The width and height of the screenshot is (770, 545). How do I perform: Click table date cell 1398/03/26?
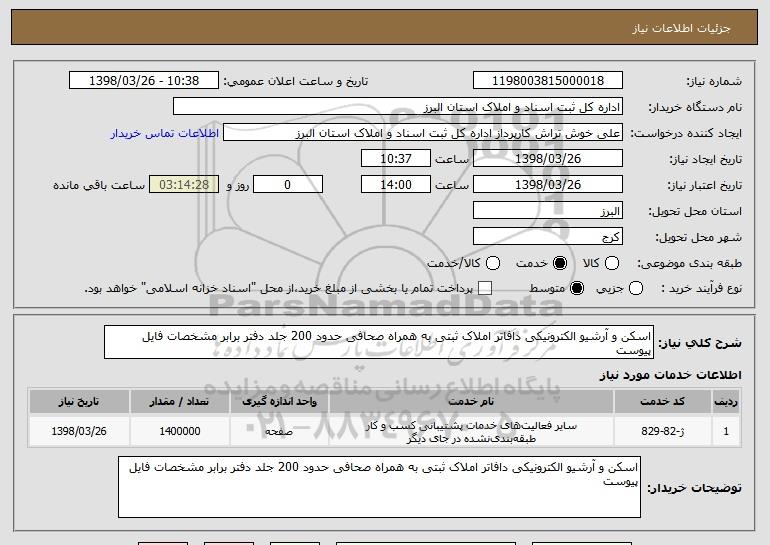[x=79, y=432]
